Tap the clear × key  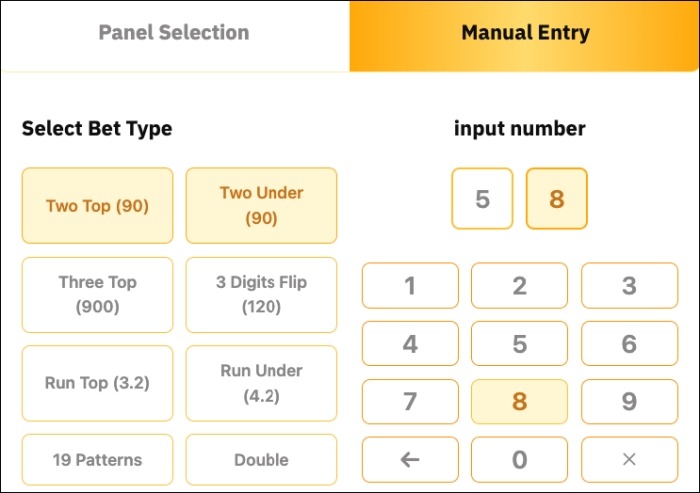(x=629, y=460)
